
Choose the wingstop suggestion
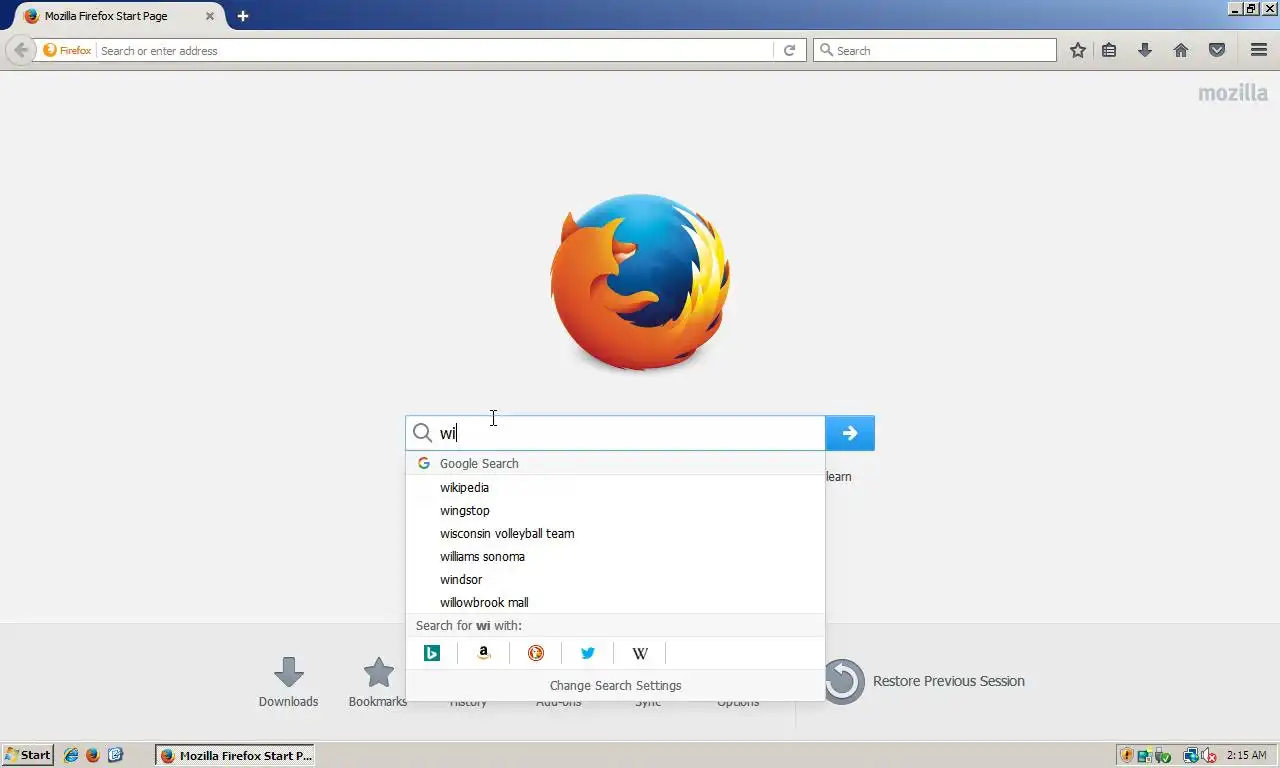[615, 510]
